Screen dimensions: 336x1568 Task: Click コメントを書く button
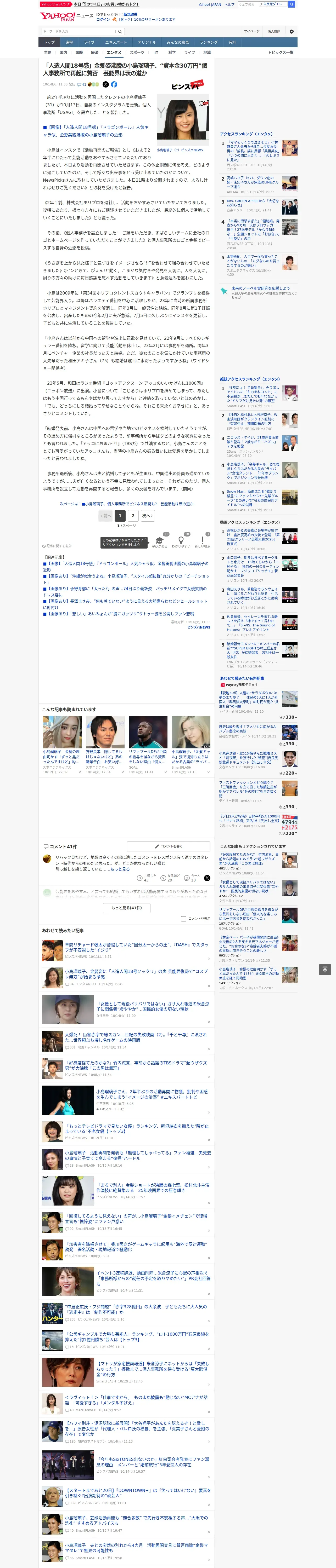point(168,846)
